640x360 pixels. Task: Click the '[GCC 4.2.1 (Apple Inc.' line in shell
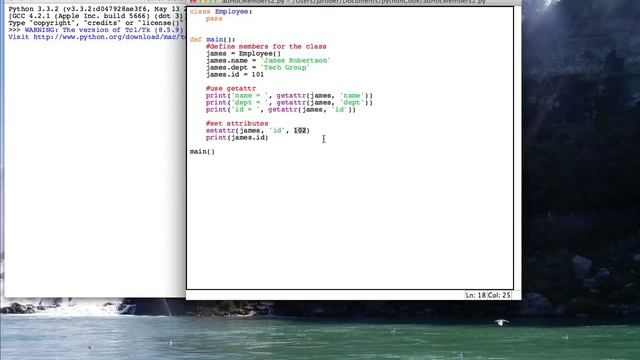click(96, 16)
